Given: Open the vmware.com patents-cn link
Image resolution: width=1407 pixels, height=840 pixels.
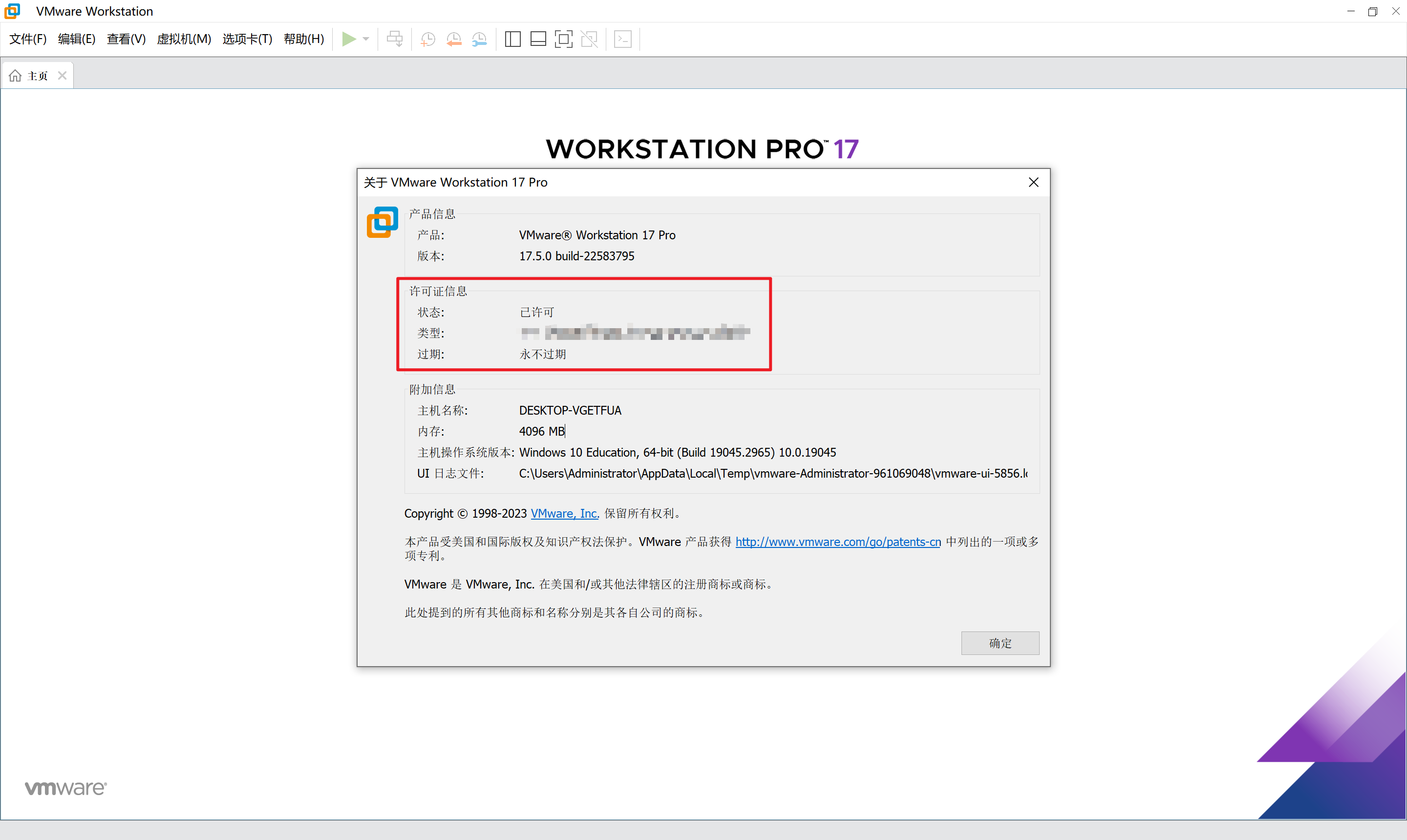Looking at the screenshot, I should click(x=837, y=542).
